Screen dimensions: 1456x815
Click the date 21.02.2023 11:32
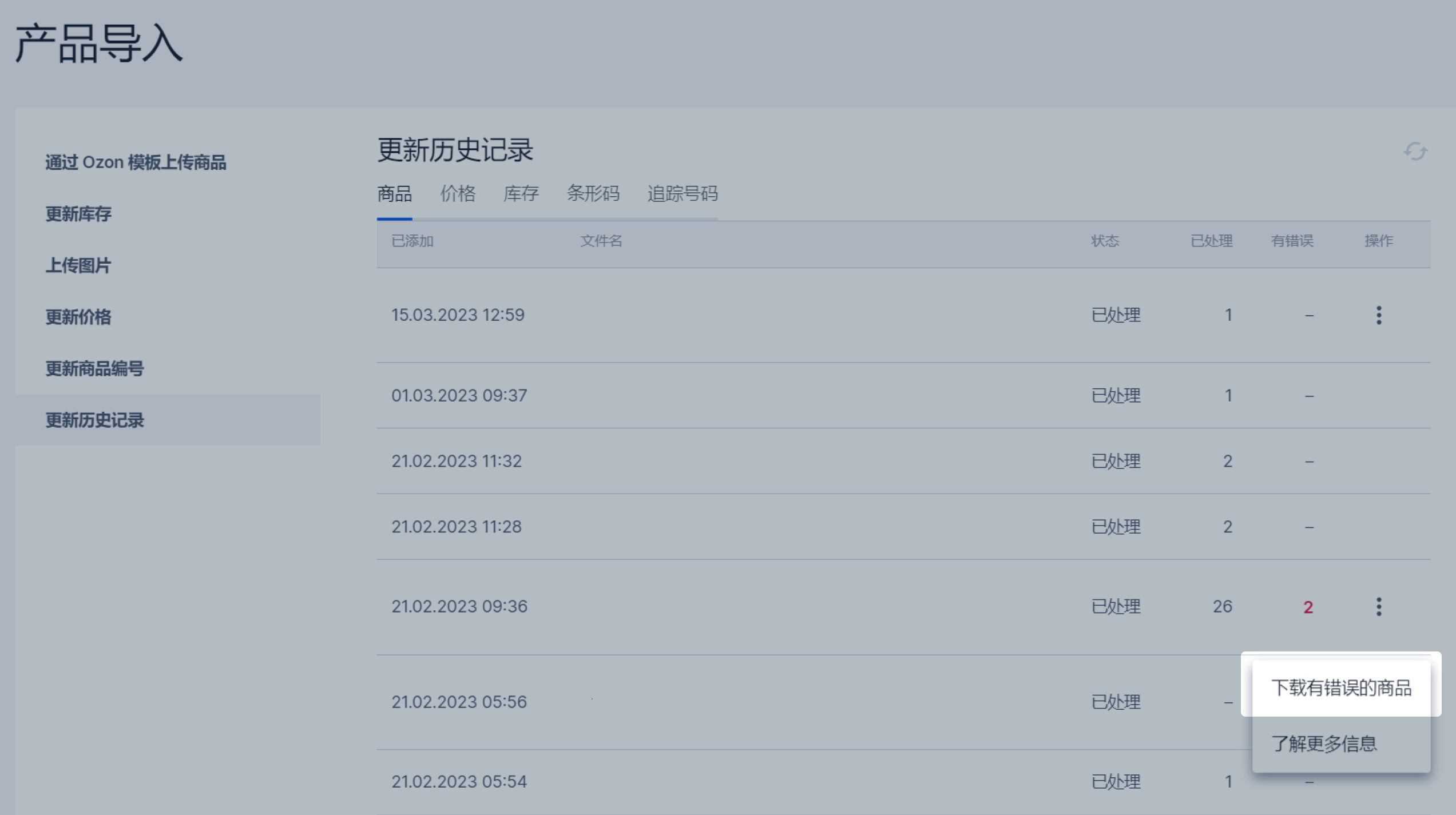pos(457,461)
